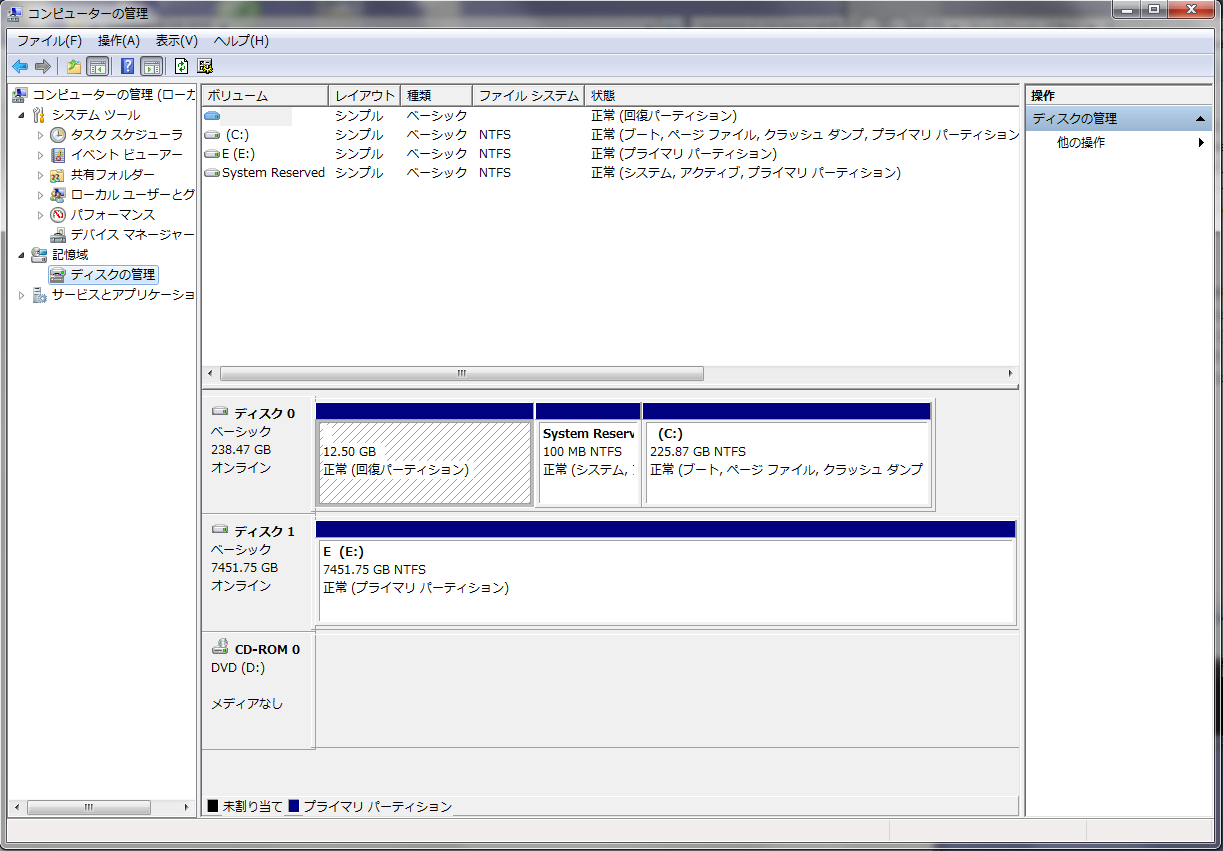Image resolution: width=1223 pixels, height=851 pixels.
Task: Open the 他の操作 submenu arrow
Action: pyautogui.click(x=1201, y=143)
